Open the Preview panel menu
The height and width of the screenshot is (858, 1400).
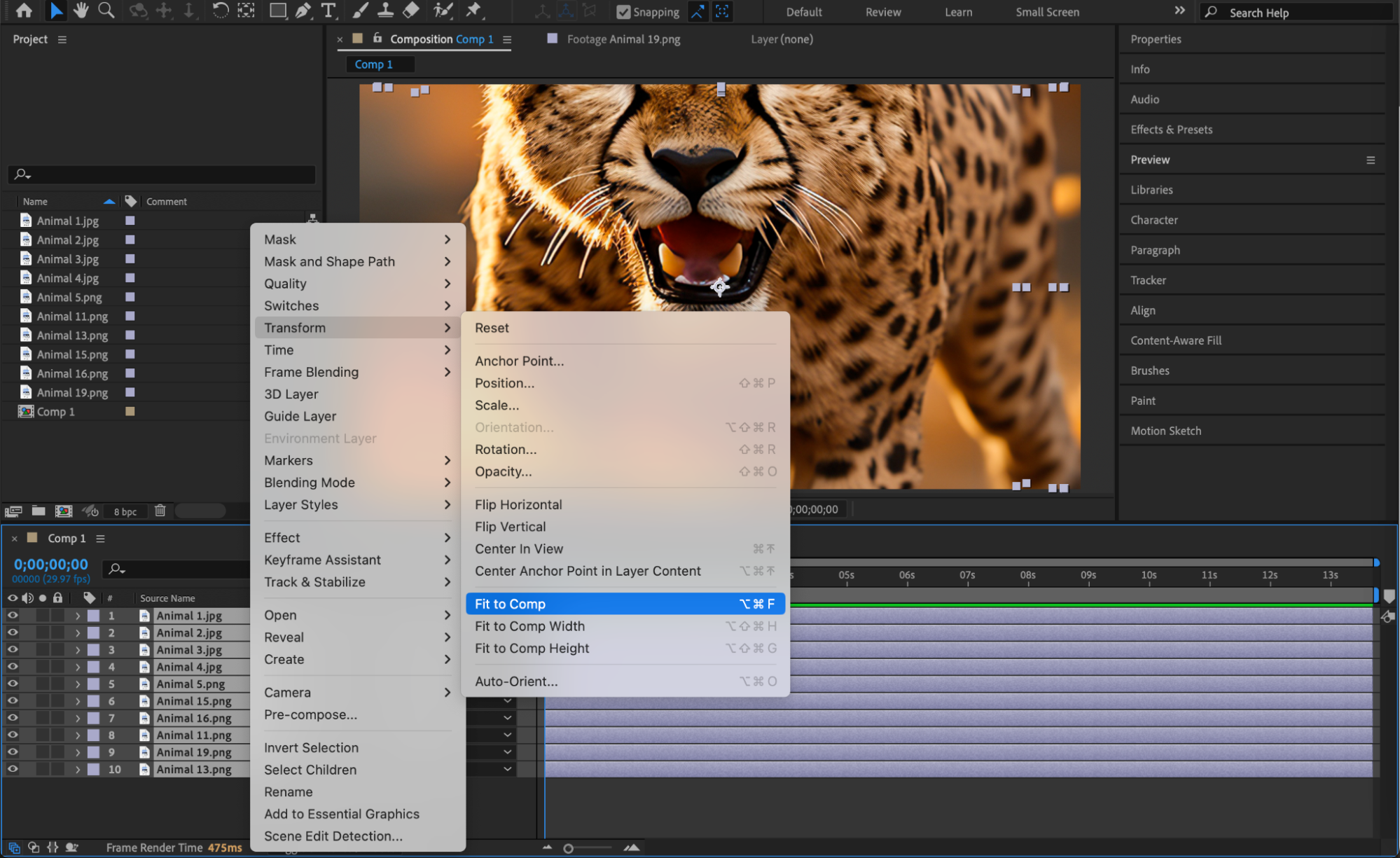pos(1370,160)
